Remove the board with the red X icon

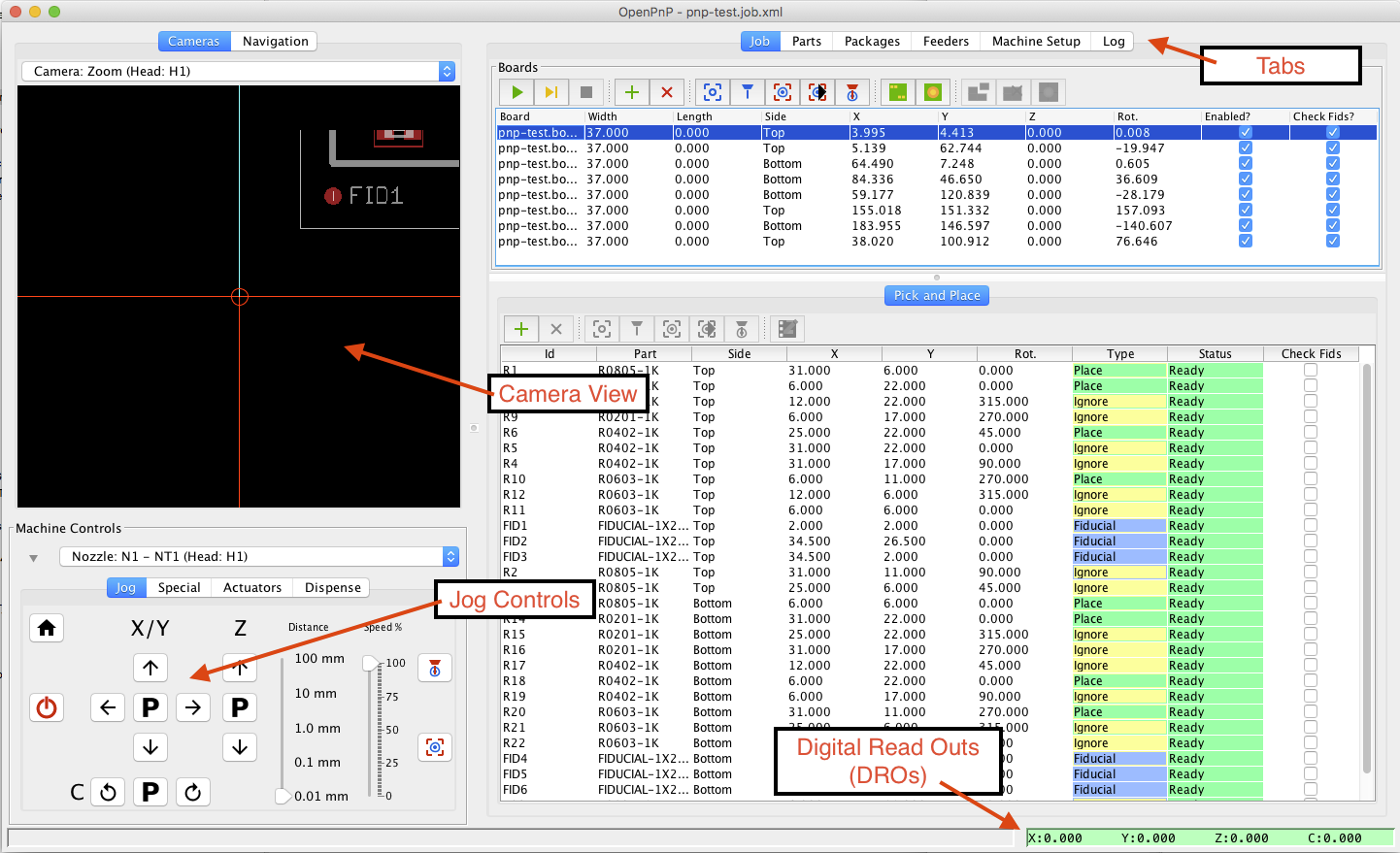[x=666, y=92]
